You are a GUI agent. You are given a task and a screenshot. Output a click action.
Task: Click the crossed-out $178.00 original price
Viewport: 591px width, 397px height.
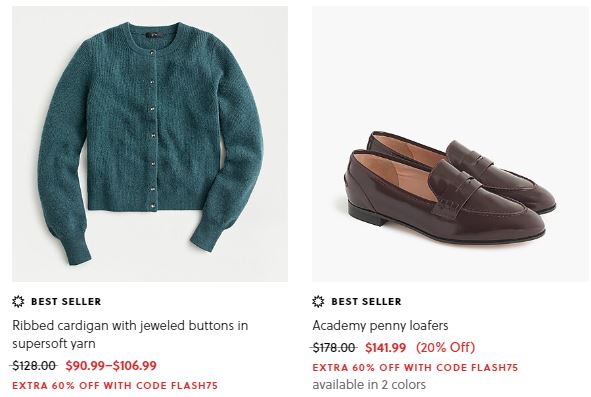(x=334, y=347)
